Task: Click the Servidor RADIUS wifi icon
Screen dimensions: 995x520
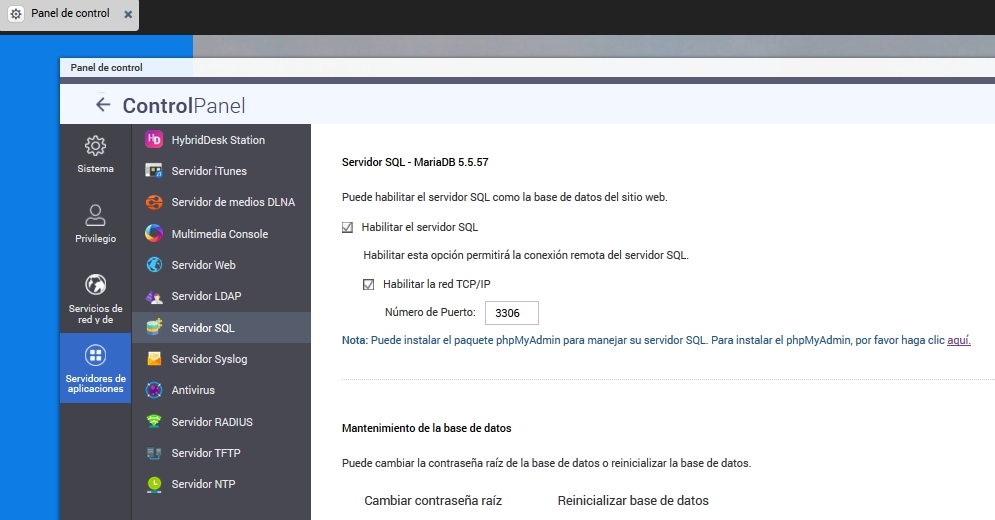Action: (154, 422)
